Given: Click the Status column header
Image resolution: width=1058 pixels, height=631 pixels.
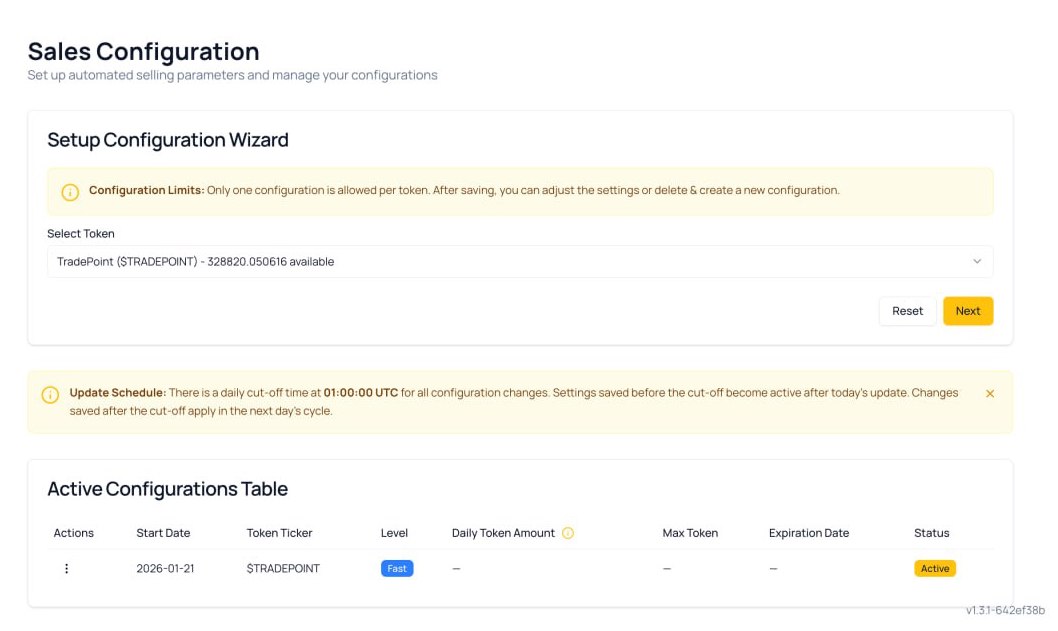Looking at the screenshot, I should coord(931,533).
